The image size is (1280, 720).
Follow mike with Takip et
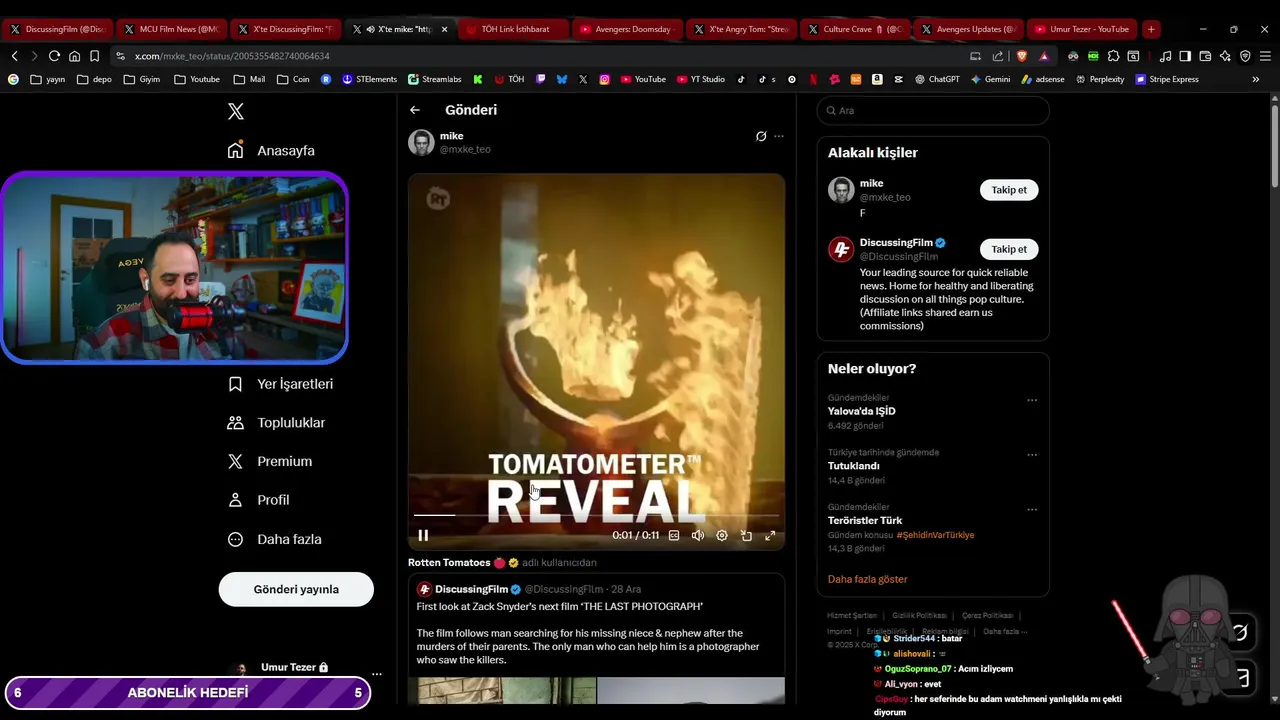[x=1009, y=190]
